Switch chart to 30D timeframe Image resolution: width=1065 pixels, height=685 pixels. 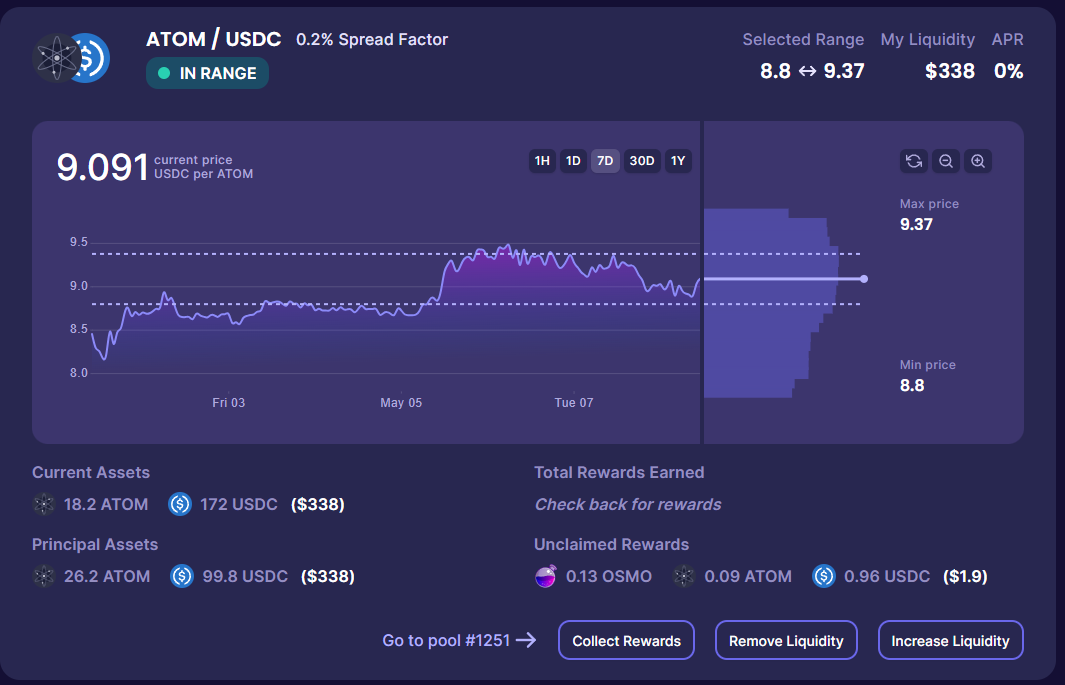pos(641,161)
